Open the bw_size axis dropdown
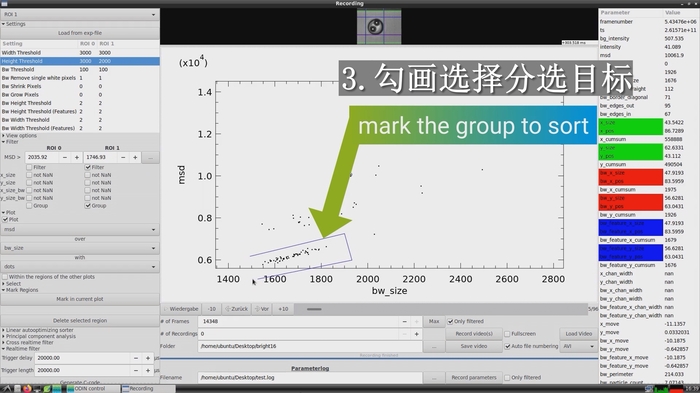700x393 pixels. click(80, 248)
